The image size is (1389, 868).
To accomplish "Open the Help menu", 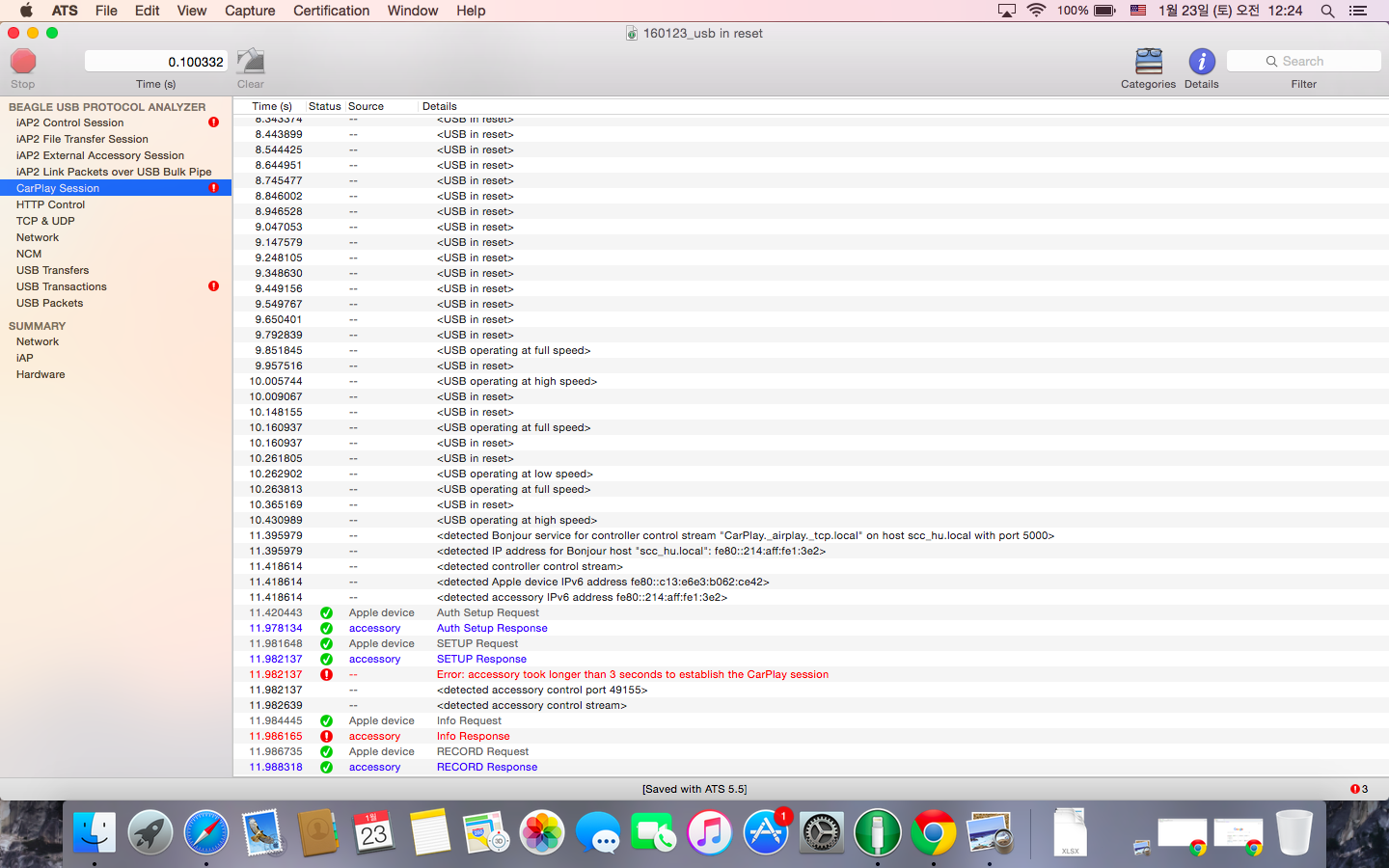I will click(x=471, y=11).
